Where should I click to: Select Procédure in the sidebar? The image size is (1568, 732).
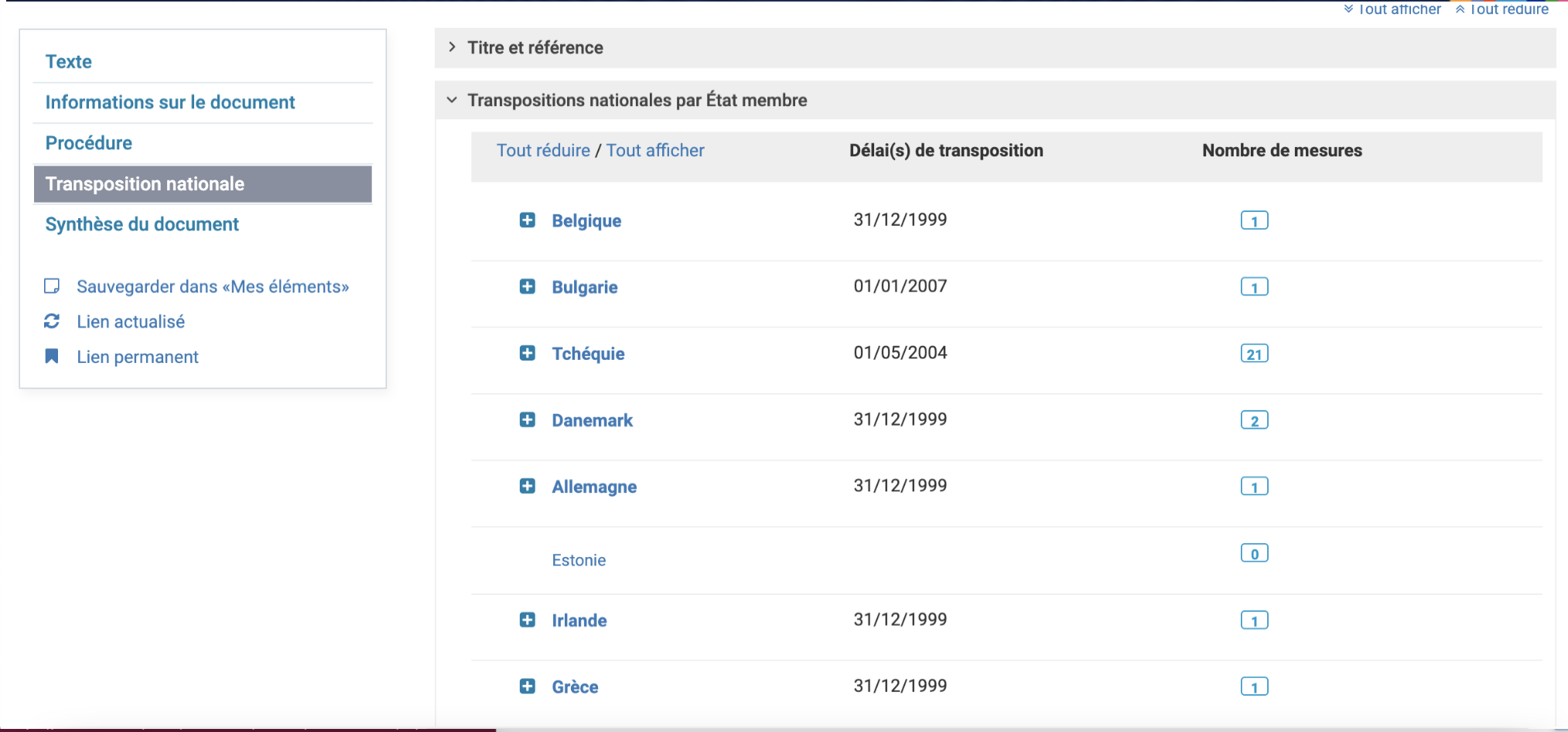tap(89, 143)
